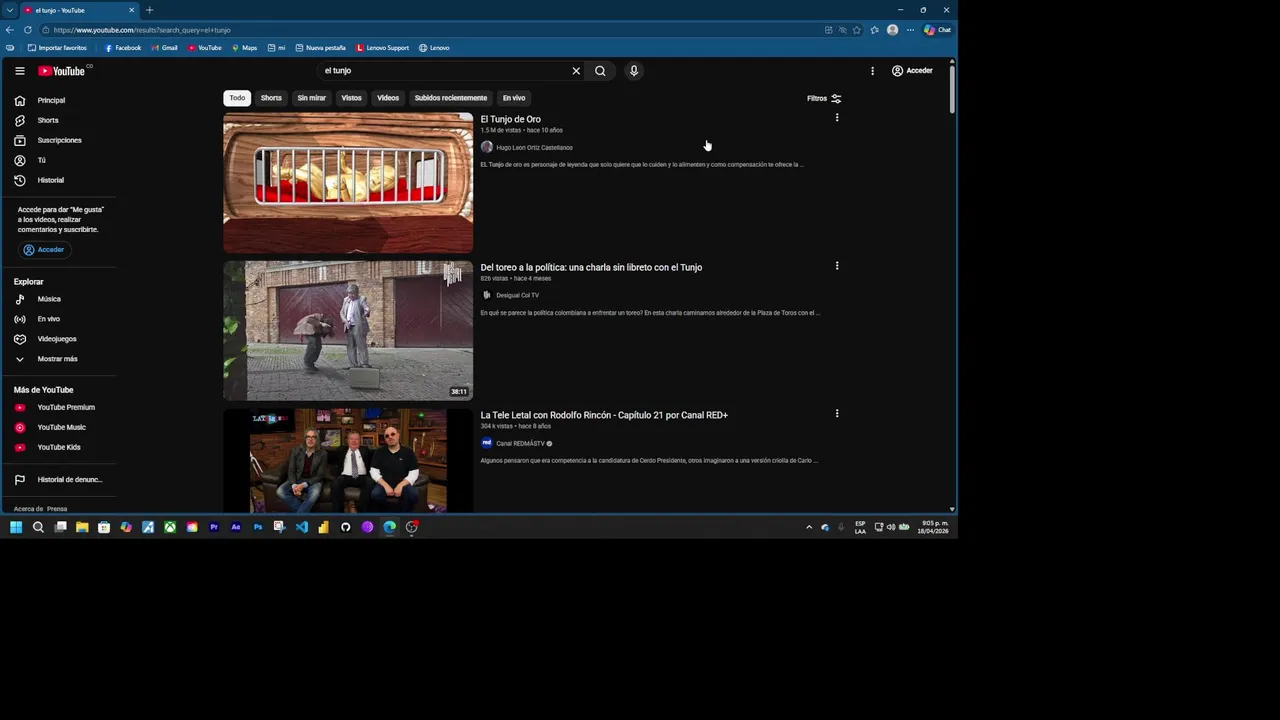1280x720 pixels.
Task: Clear the search box with the X
Action: click(576, 71)
